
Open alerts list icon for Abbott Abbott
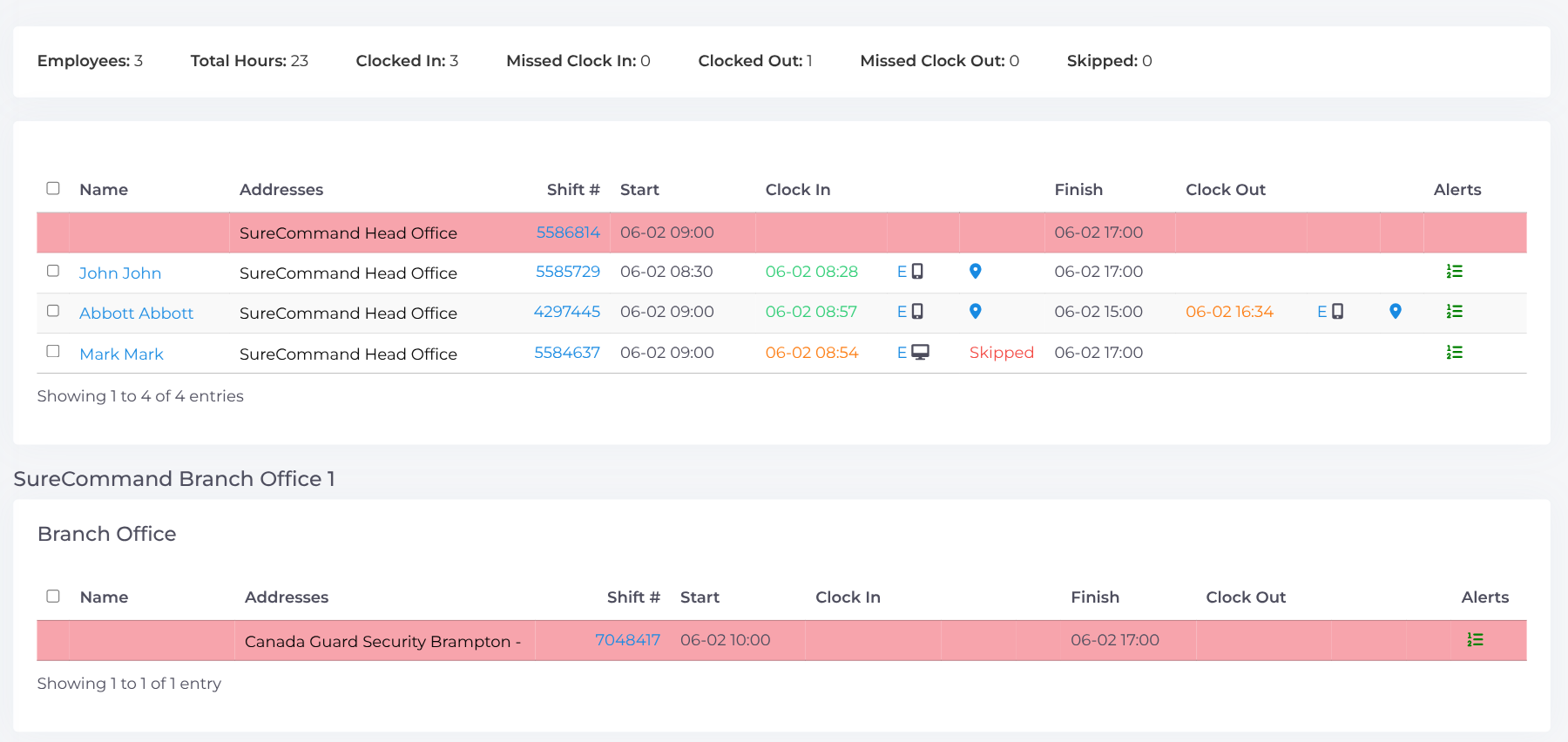click(1454, 312)
